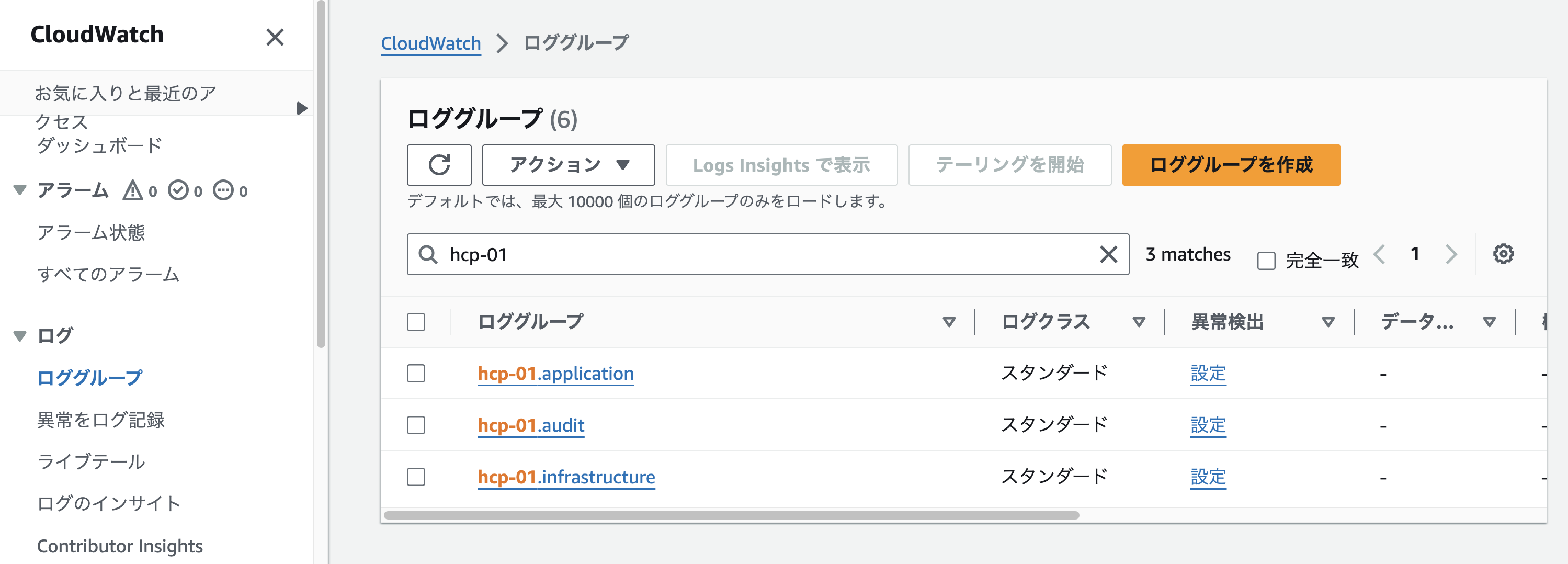Viewport: 1568px width, 564px height.
Task: Click the テーリングを開始 button
Action: point(1009,164)
